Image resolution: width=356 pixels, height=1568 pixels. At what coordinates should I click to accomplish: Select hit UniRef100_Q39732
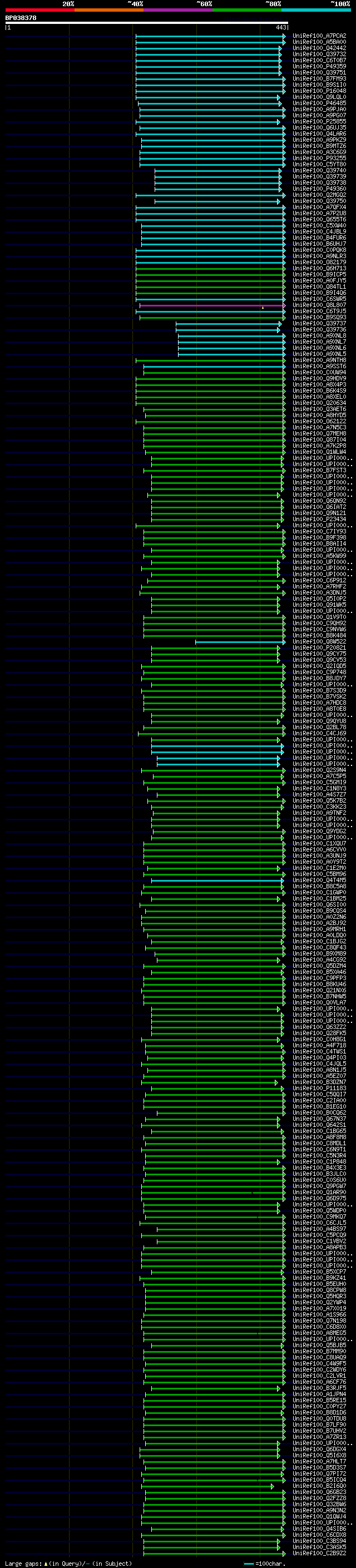[x=319, y=54]
